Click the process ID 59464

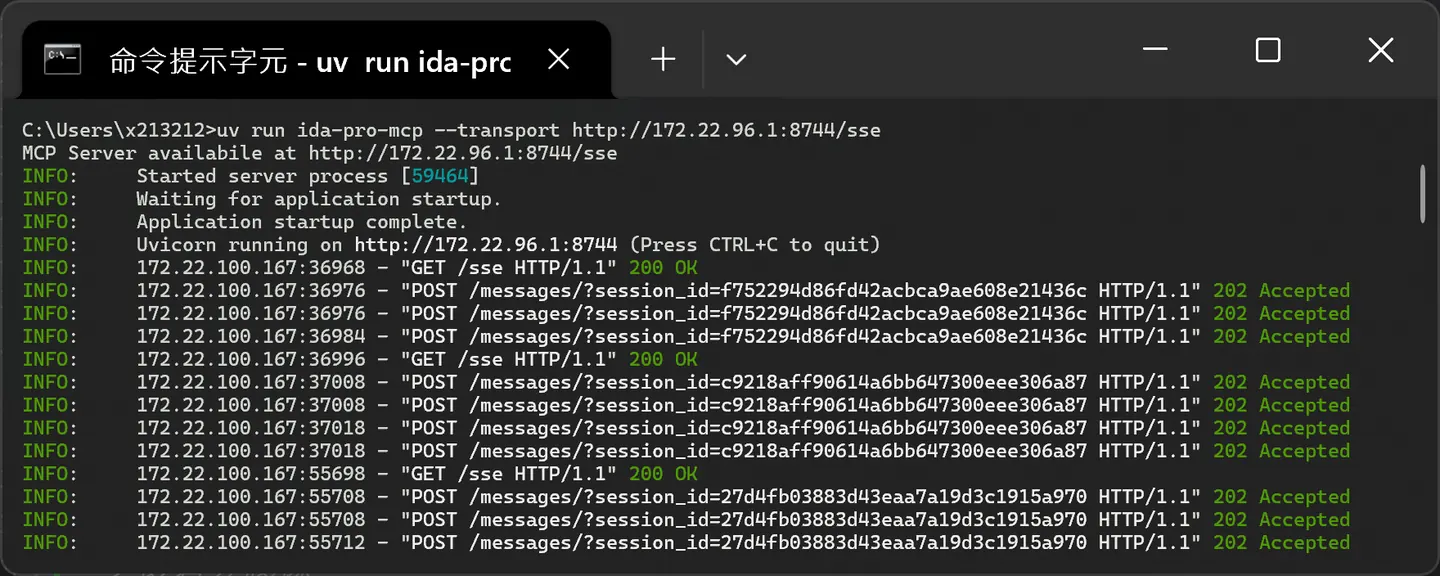440,176
